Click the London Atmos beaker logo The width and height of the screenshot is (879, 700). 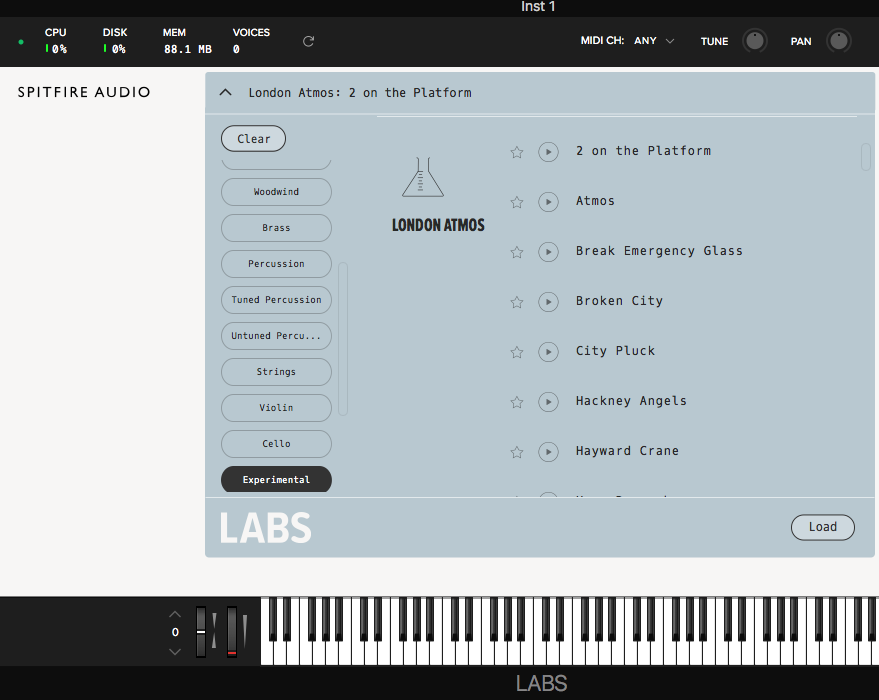point(423,177)
